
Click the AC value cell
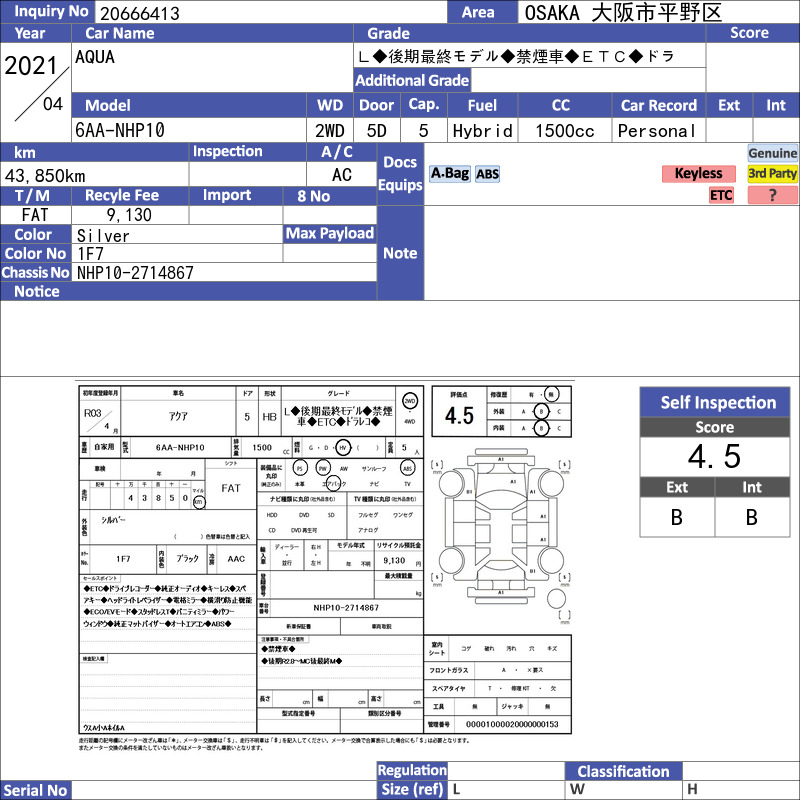(341, 174)
